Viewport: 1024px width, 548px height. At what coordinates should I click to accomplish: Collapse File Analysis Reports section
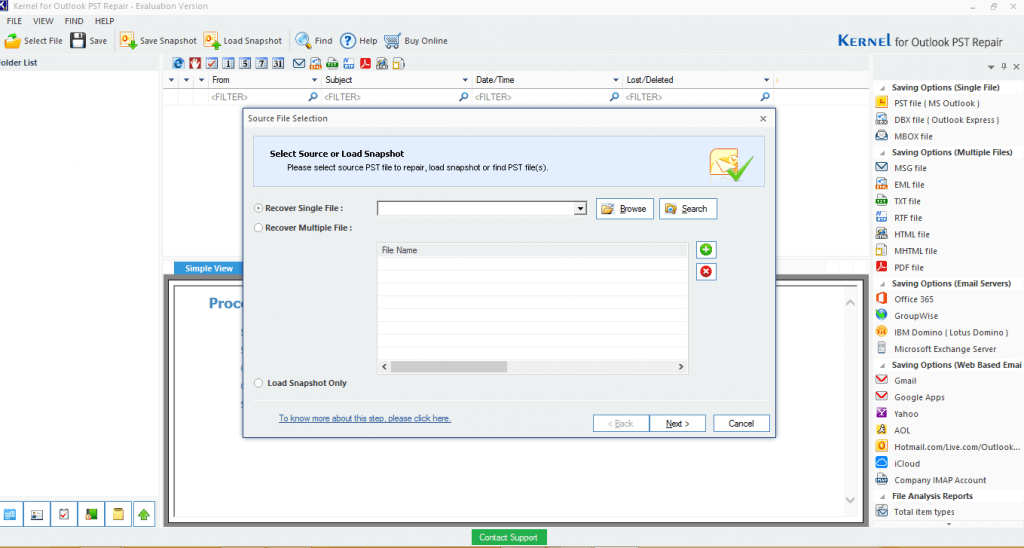point(883,496)
